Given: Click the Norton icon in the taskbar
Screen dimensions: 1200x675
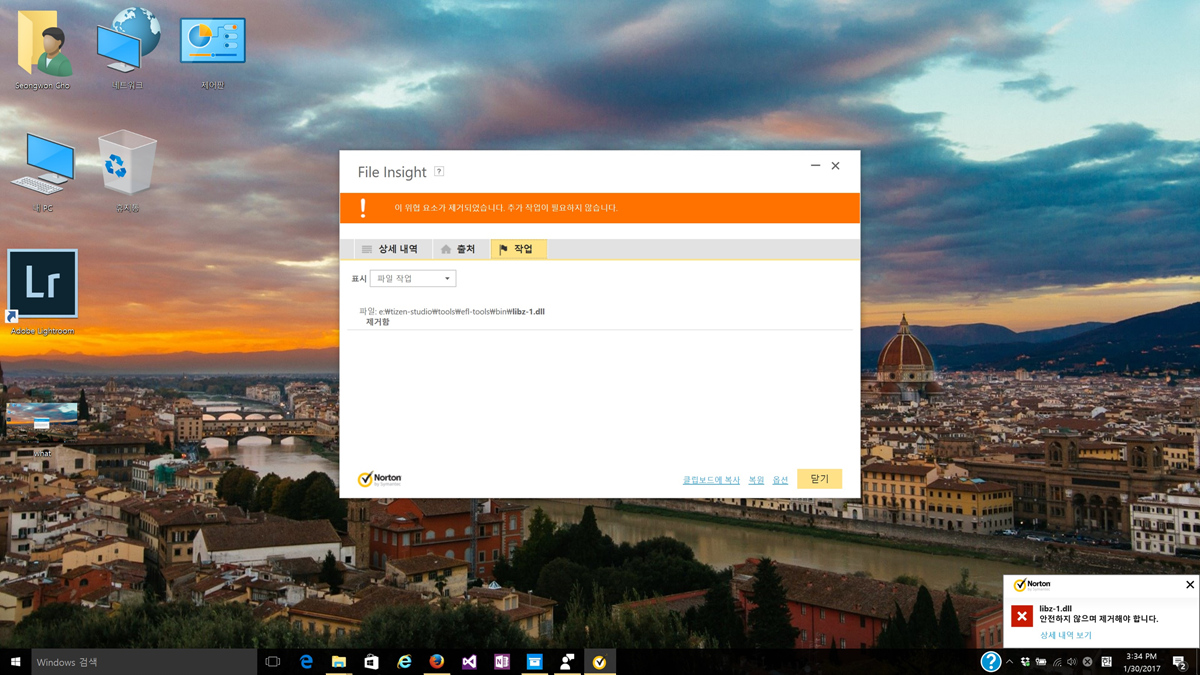Looking at the screenshot, I should click(599, 662).
